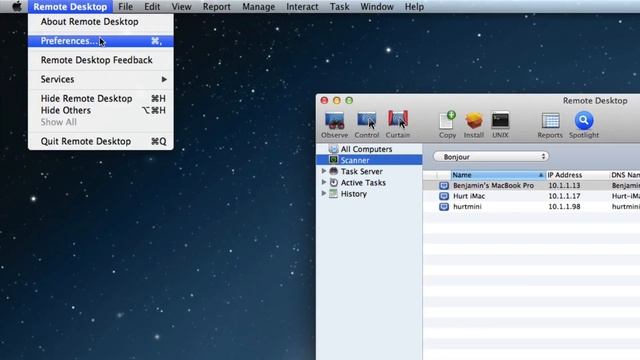The height and width of the screenshot is (360, 640).
Task: Select Hide Remote Desktop
Action: pyautogui.click(x=101, y=98)
